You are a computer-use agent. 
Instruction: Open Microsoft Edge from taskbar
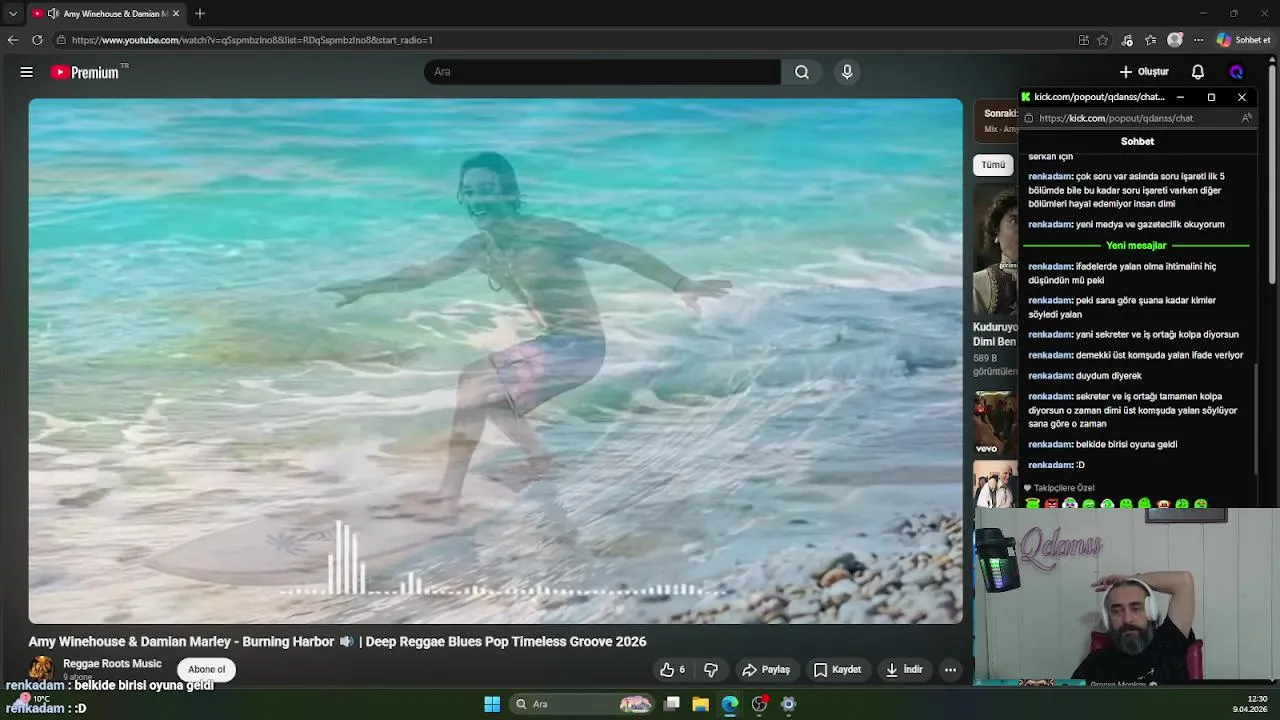[730, 704]
